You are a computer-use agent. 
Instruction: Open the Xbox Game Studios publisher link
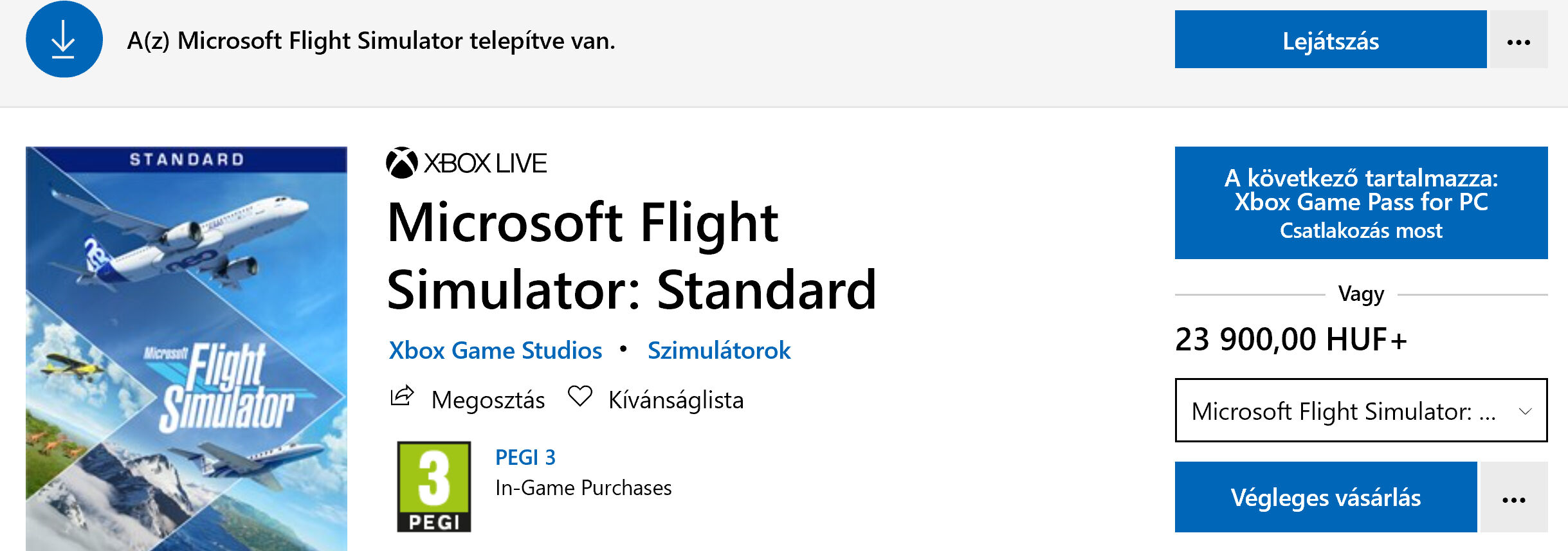tap(495, 350)
